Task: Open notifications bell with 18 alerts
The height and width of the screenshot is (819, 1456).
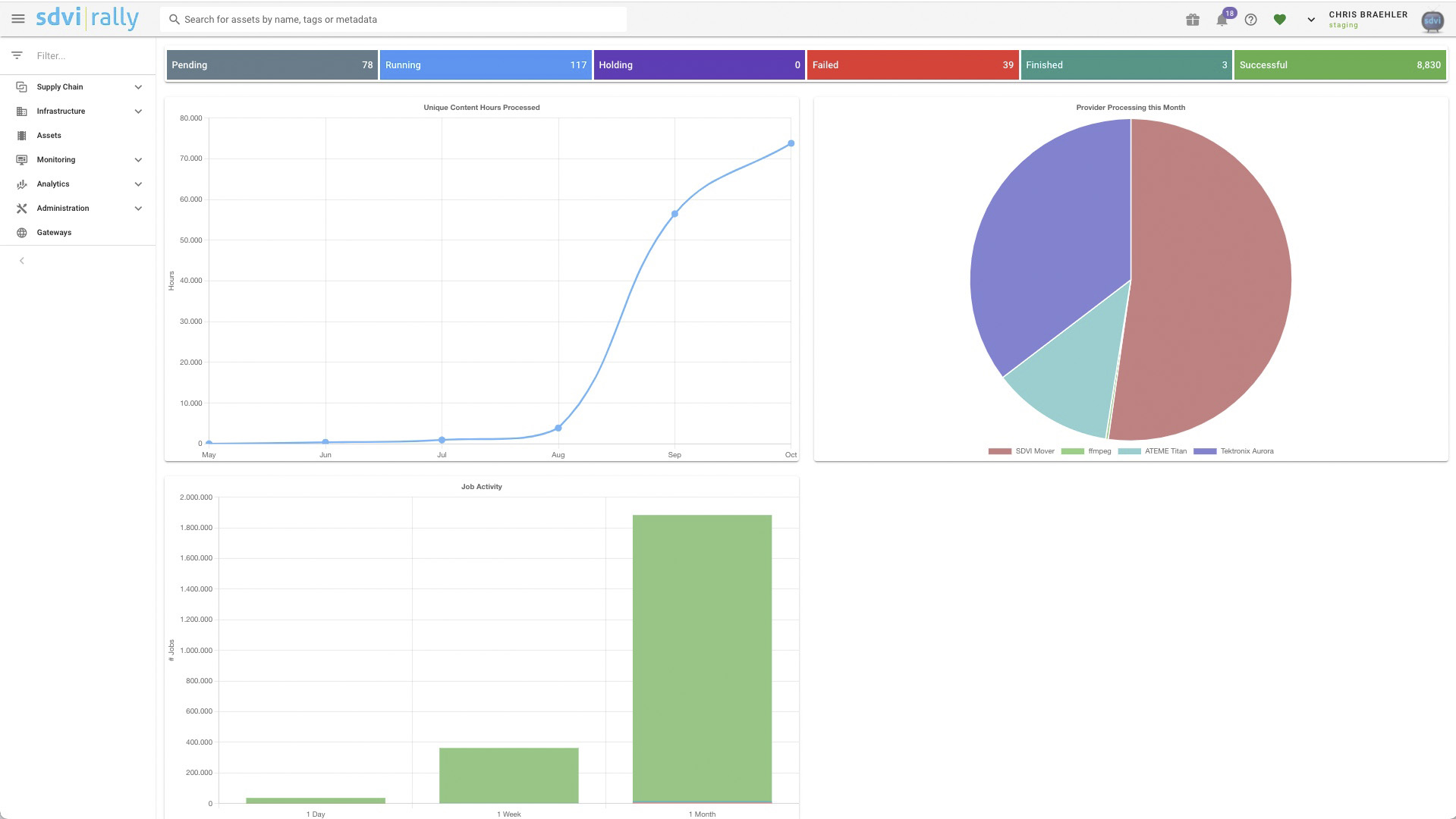Action: click(x=1222, y=20)
